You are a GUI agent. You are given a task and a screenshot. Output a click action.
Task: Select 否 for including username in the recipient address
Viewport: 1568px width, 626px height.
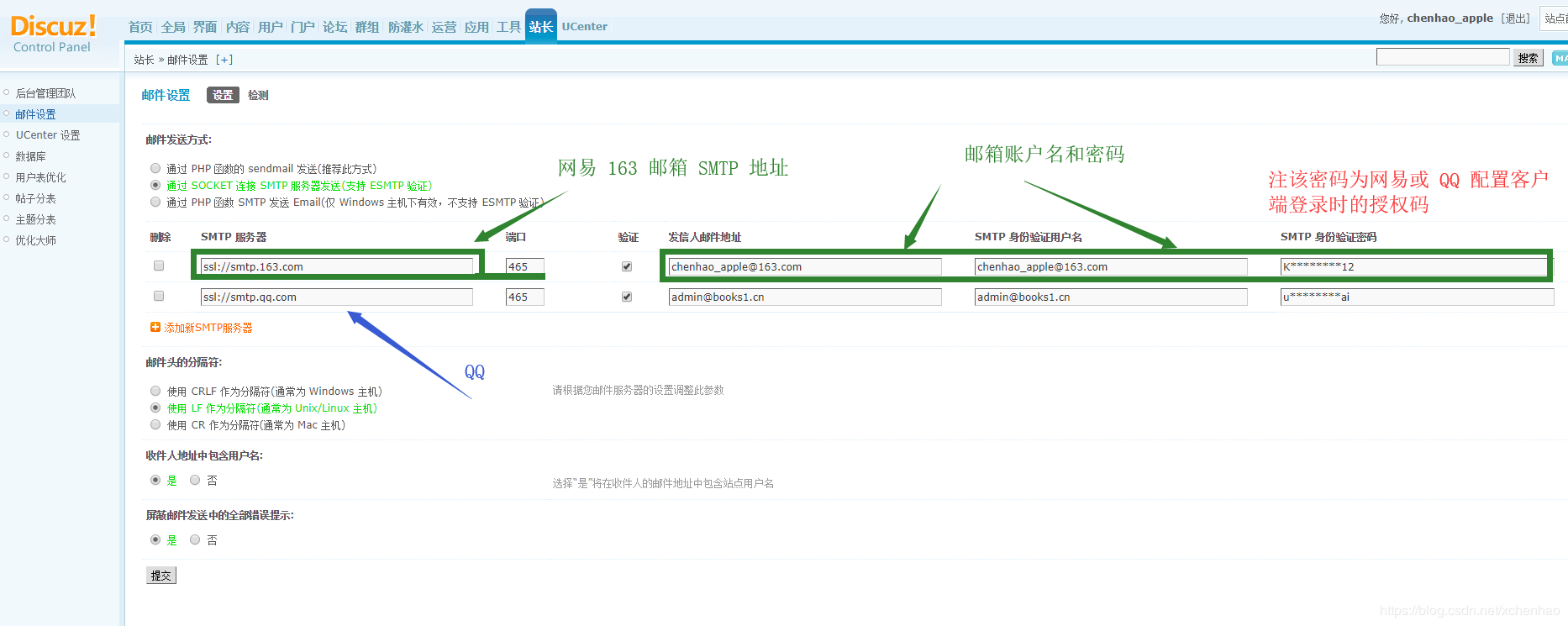[195, 481]
